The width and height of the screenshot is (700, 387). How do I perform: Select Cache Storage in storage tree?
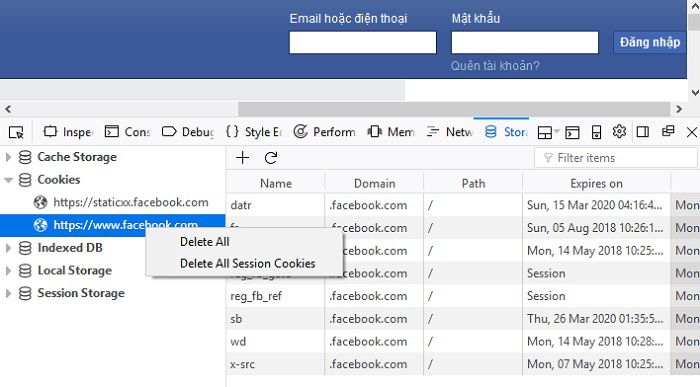coord(77,157)
